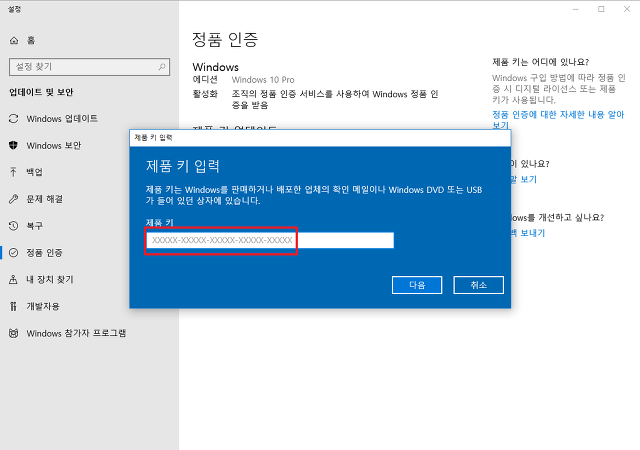Open the 홈 settings page
Image resolution: width=640 pixels, height=450 pixels.
click(31, 40)
